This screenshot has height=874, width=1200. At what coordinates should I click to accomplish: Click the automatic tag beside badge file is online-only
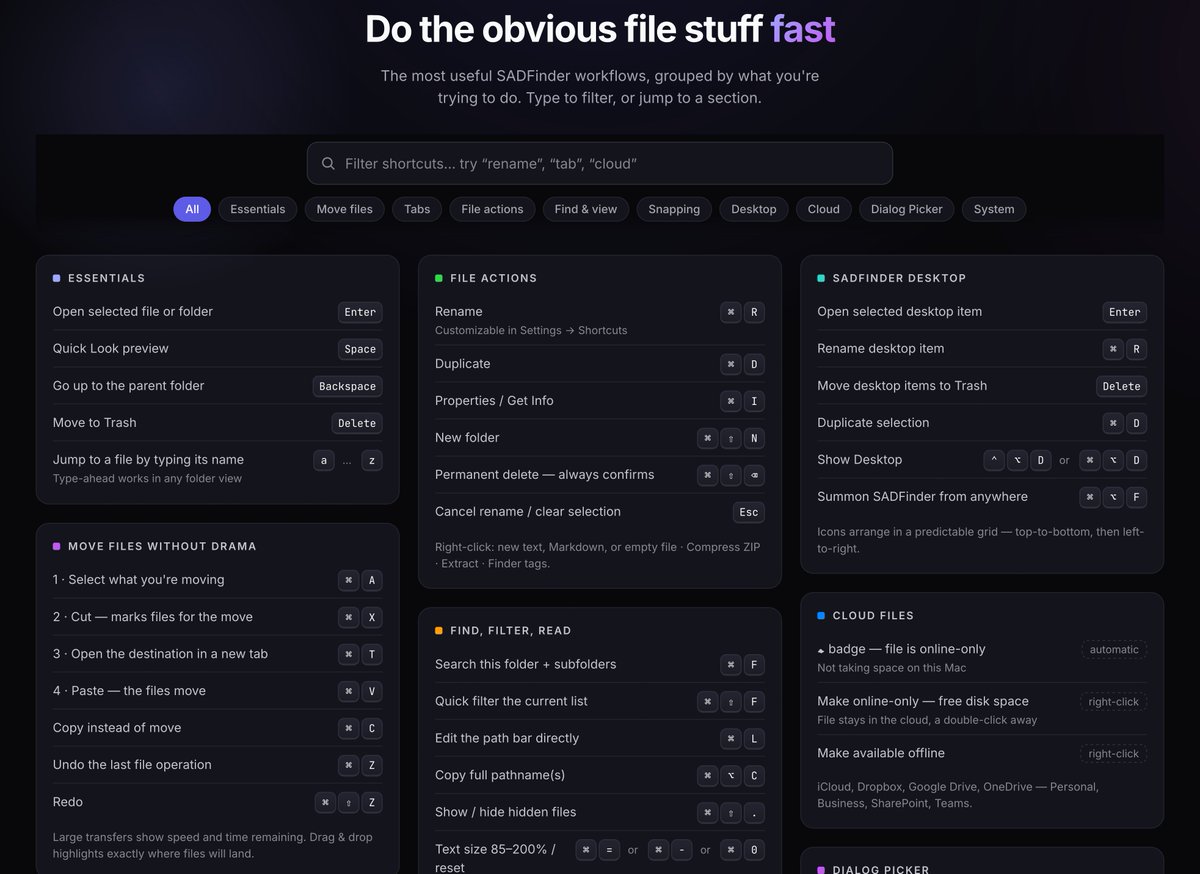click(x=1114, y=650)
